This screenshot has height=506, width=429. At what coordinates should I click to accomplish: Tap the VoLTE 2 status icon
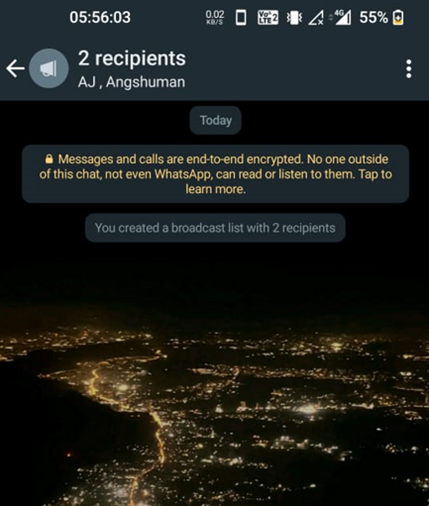click(268, 17)
